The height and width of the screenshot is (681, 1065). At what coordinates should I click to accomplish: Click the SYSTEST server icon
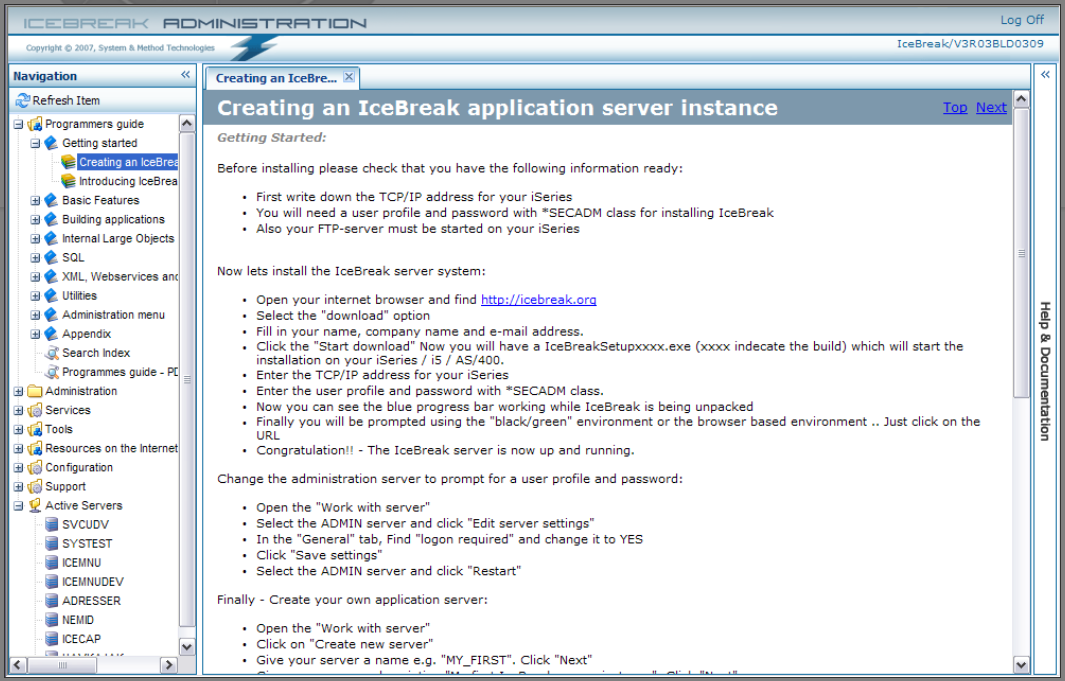52,543
